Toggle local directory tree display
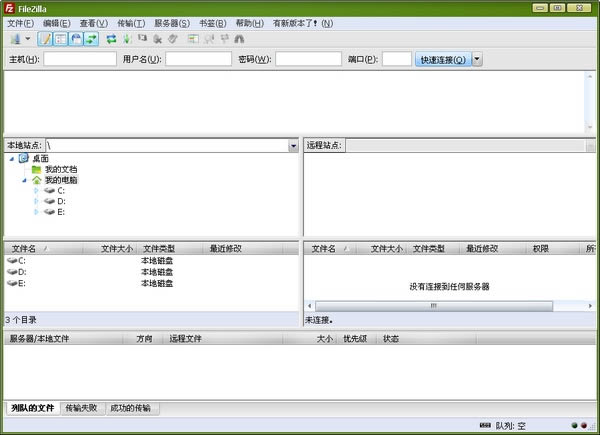 click(x=60, y=39)
